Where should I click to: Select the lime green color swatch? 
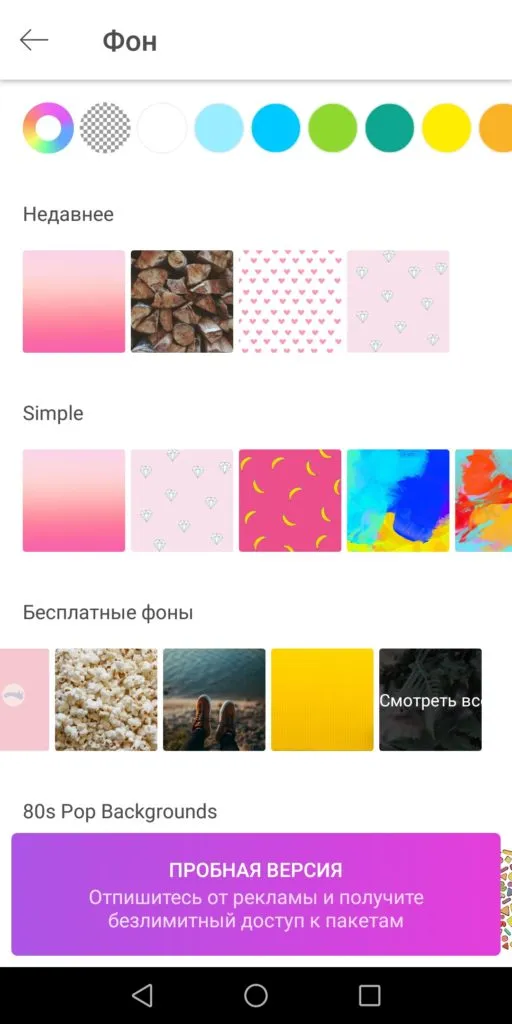332,128
